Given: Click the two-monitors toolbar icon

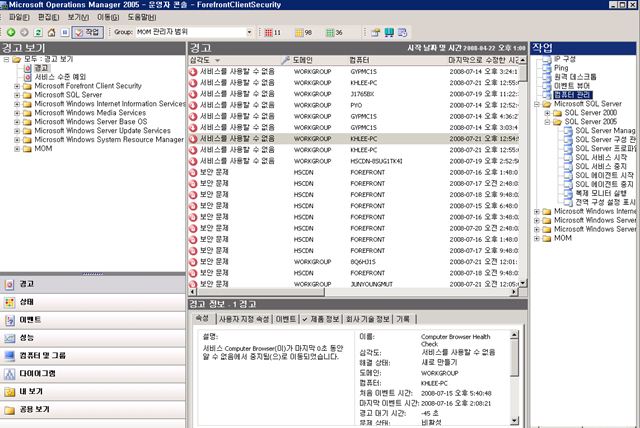Looking at the screenshot, I should [389, 32].
